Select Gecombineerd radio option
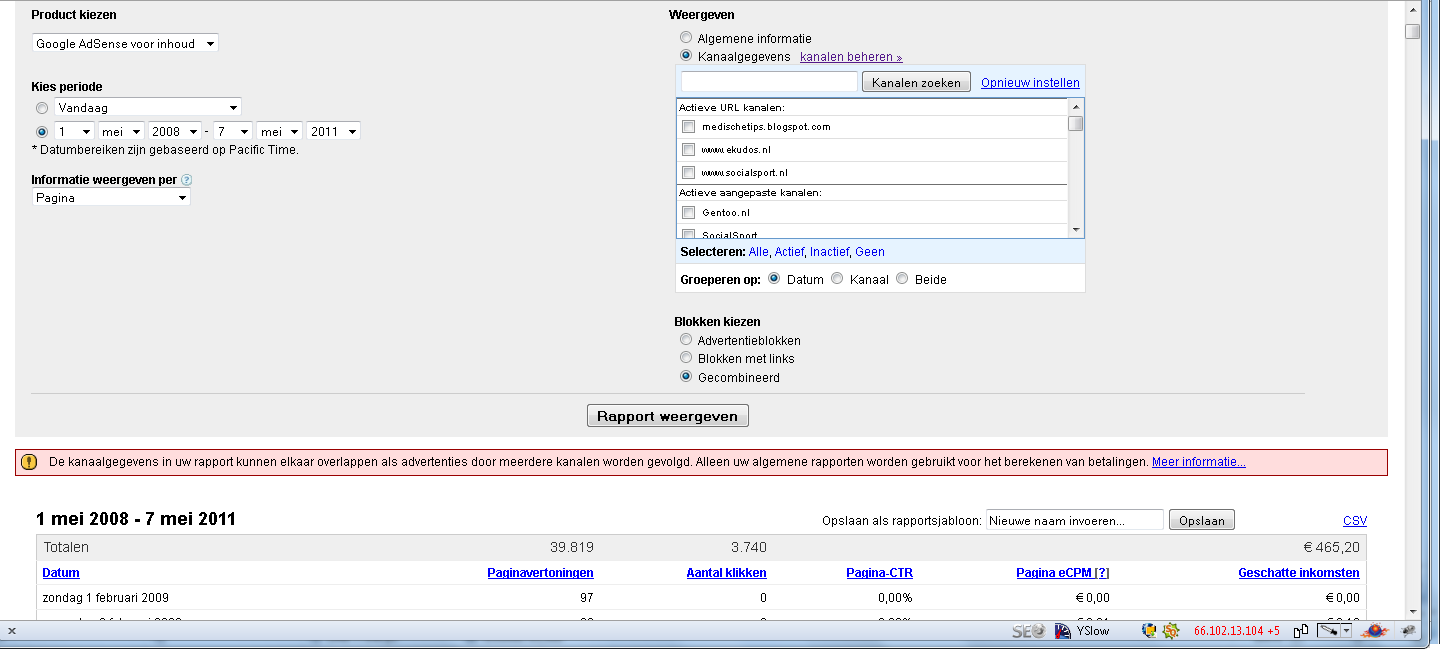 click(x=686, y=377)
